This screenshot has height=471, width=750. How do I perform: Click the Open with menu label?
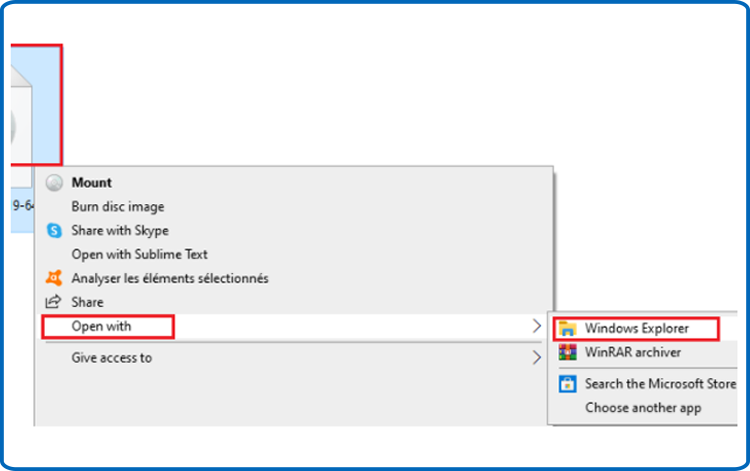[x=101, y=326]
